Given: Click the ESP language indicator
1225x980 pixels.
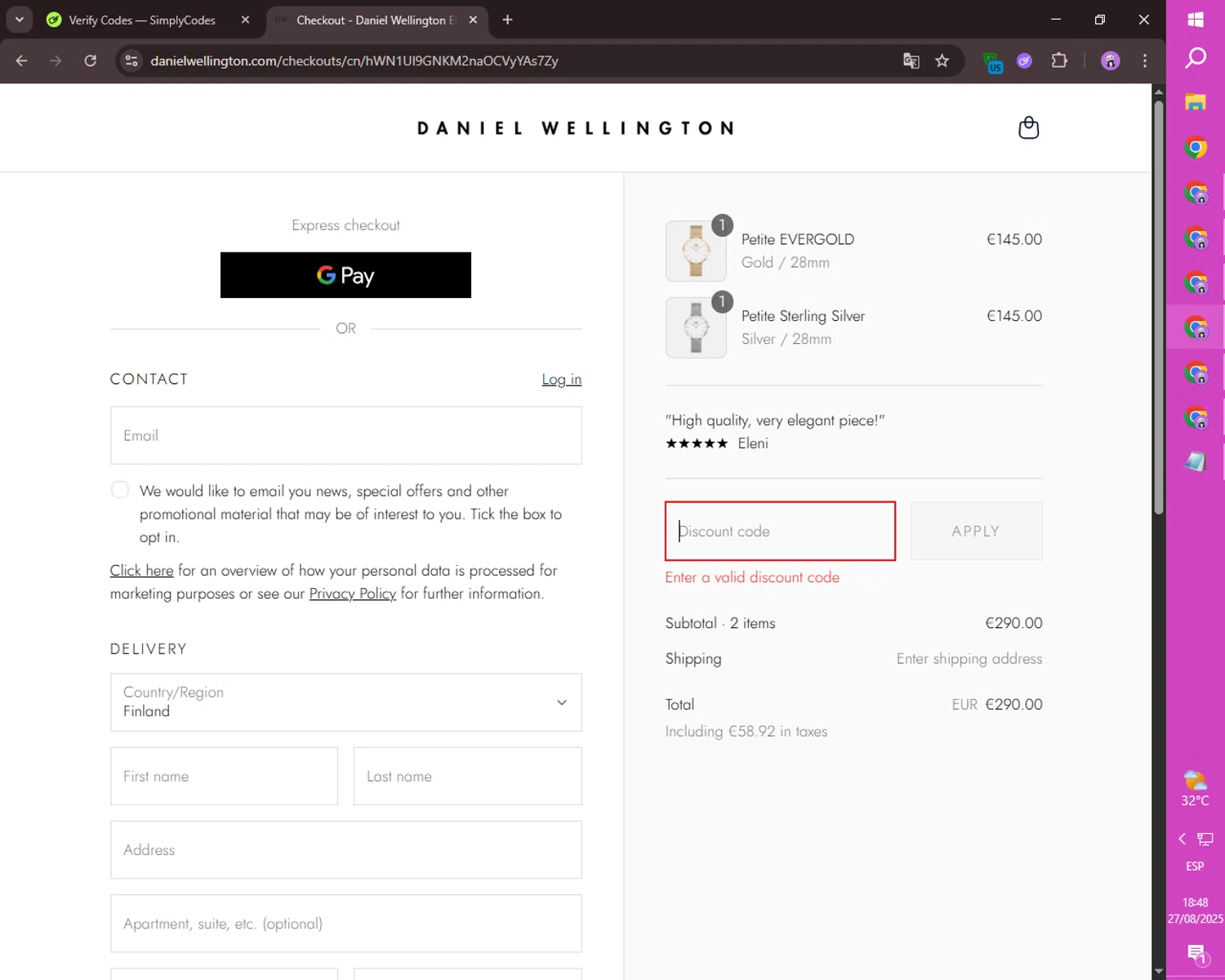Looking at the screenshot, I should click(x=1195, y=866).
